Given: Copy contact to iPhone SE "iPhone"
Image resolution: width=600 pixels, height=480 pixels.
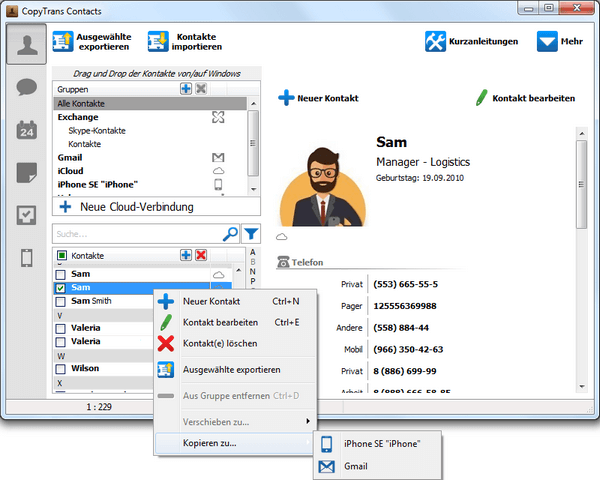Looking at the screenshot, I should (x=377, y=444).
